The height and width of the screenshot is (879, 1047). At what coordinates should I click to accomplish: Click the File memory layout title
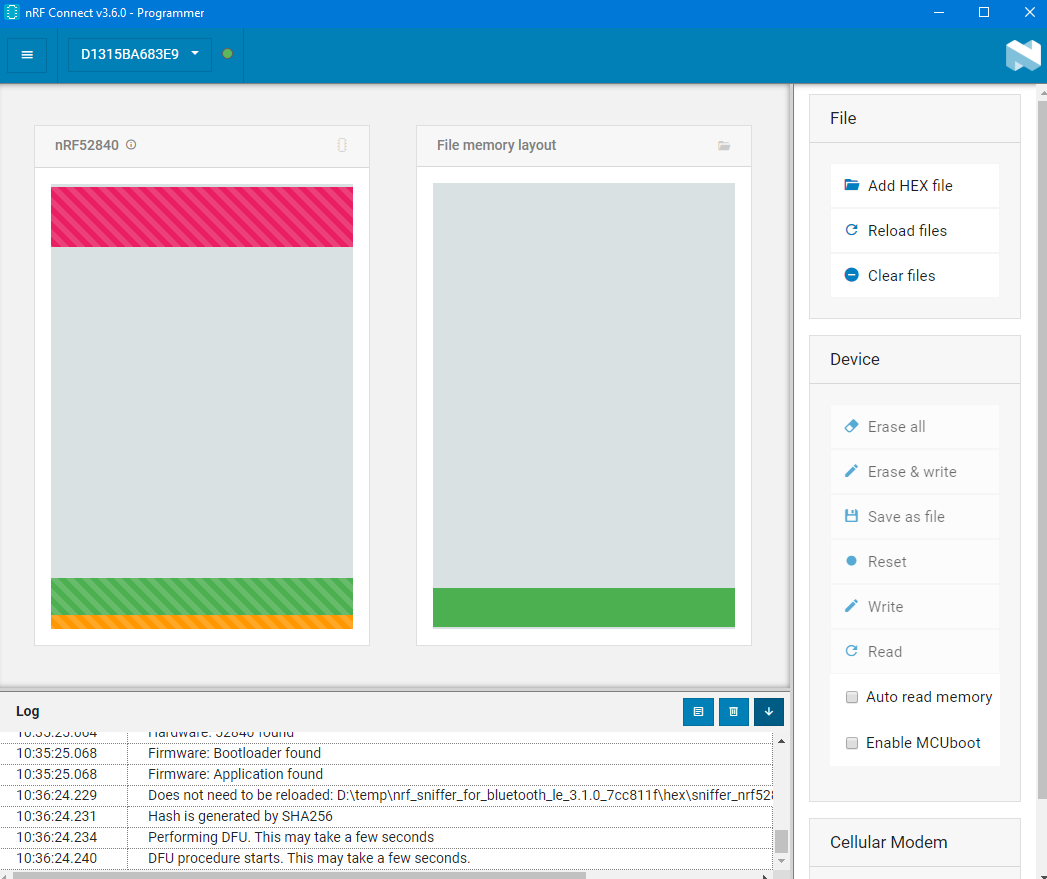496,145
